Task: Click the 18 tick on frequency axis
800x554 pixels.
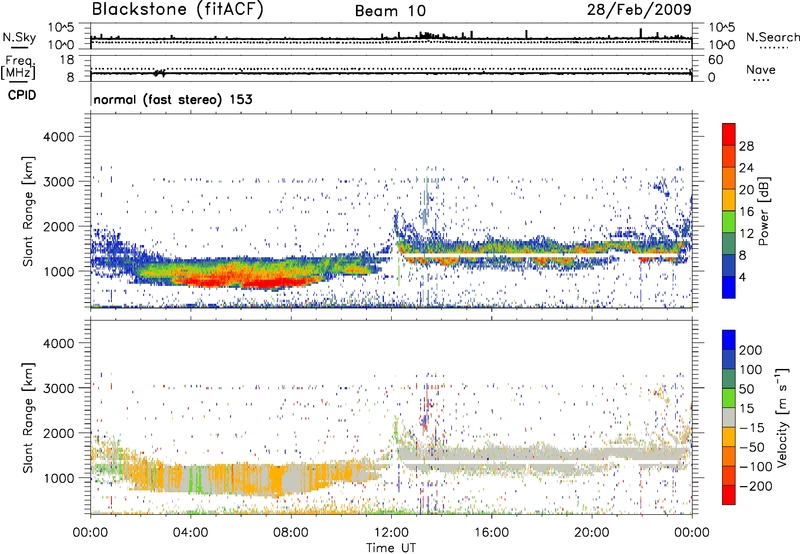Action: (x=67, y=60)
